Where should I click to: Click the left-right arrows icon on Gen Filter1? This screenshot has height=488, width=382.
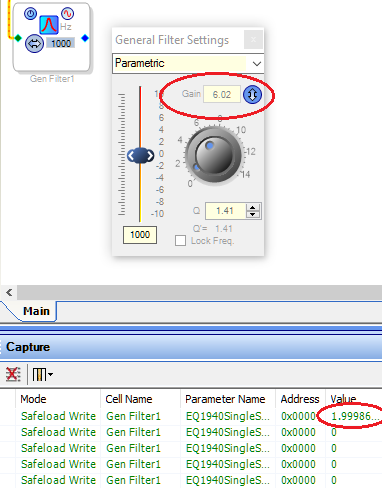click(34, 43)
